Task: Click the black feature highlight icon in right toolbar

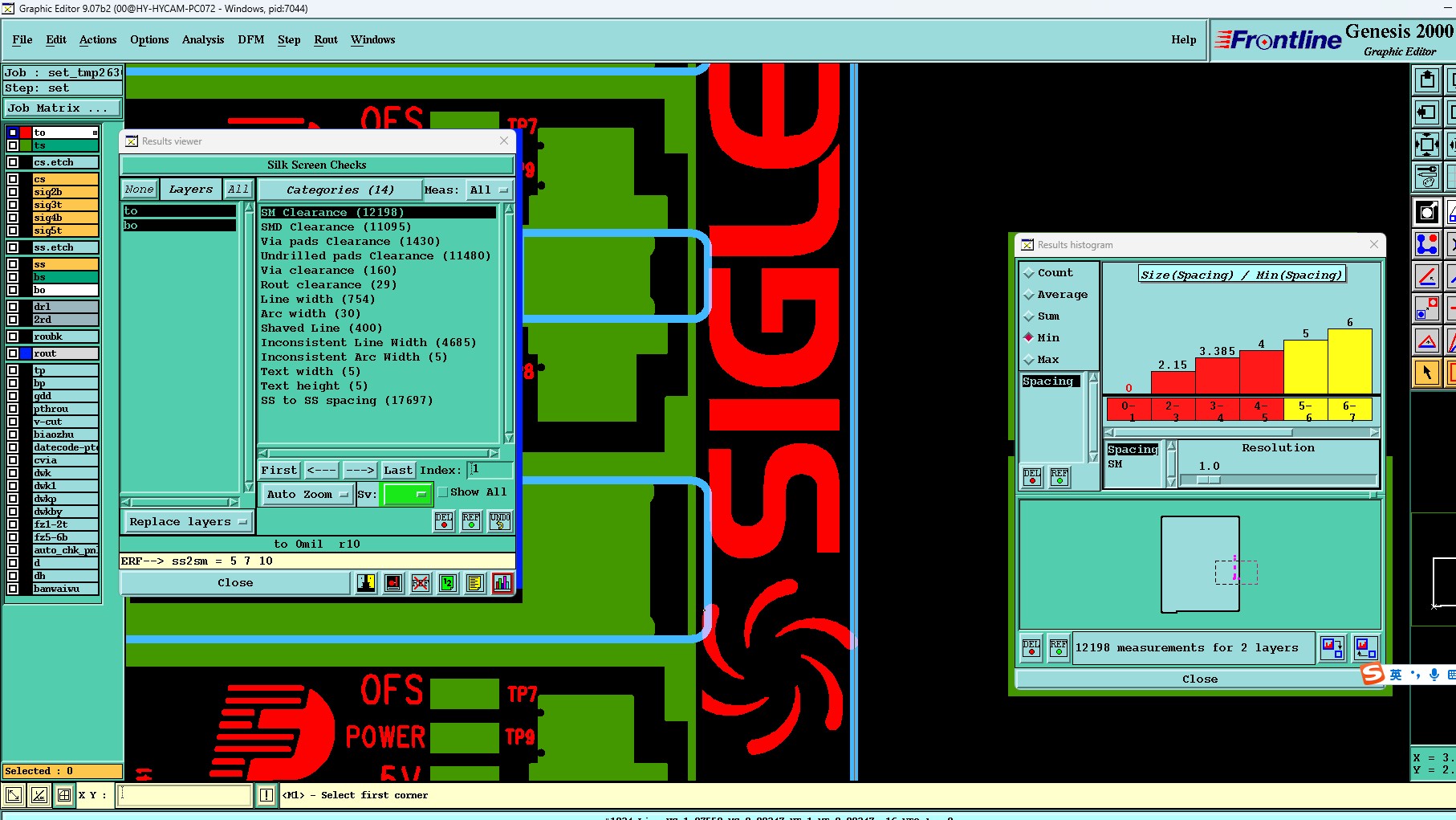Action: [x=1427, y=212]
